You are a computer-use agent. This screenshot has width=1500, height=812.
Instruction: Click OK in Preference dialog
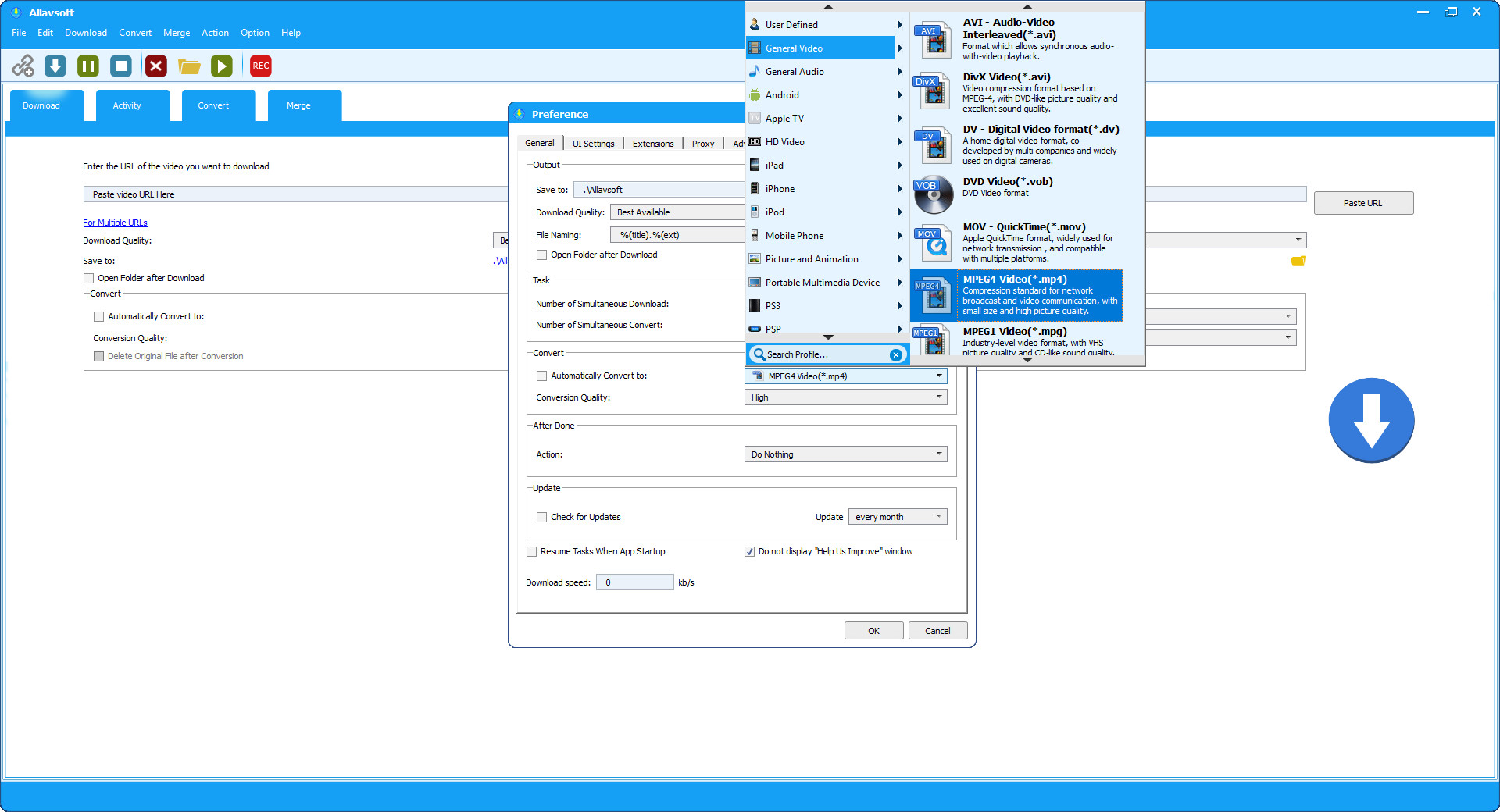pyautogui.click(x=873, y=631)
